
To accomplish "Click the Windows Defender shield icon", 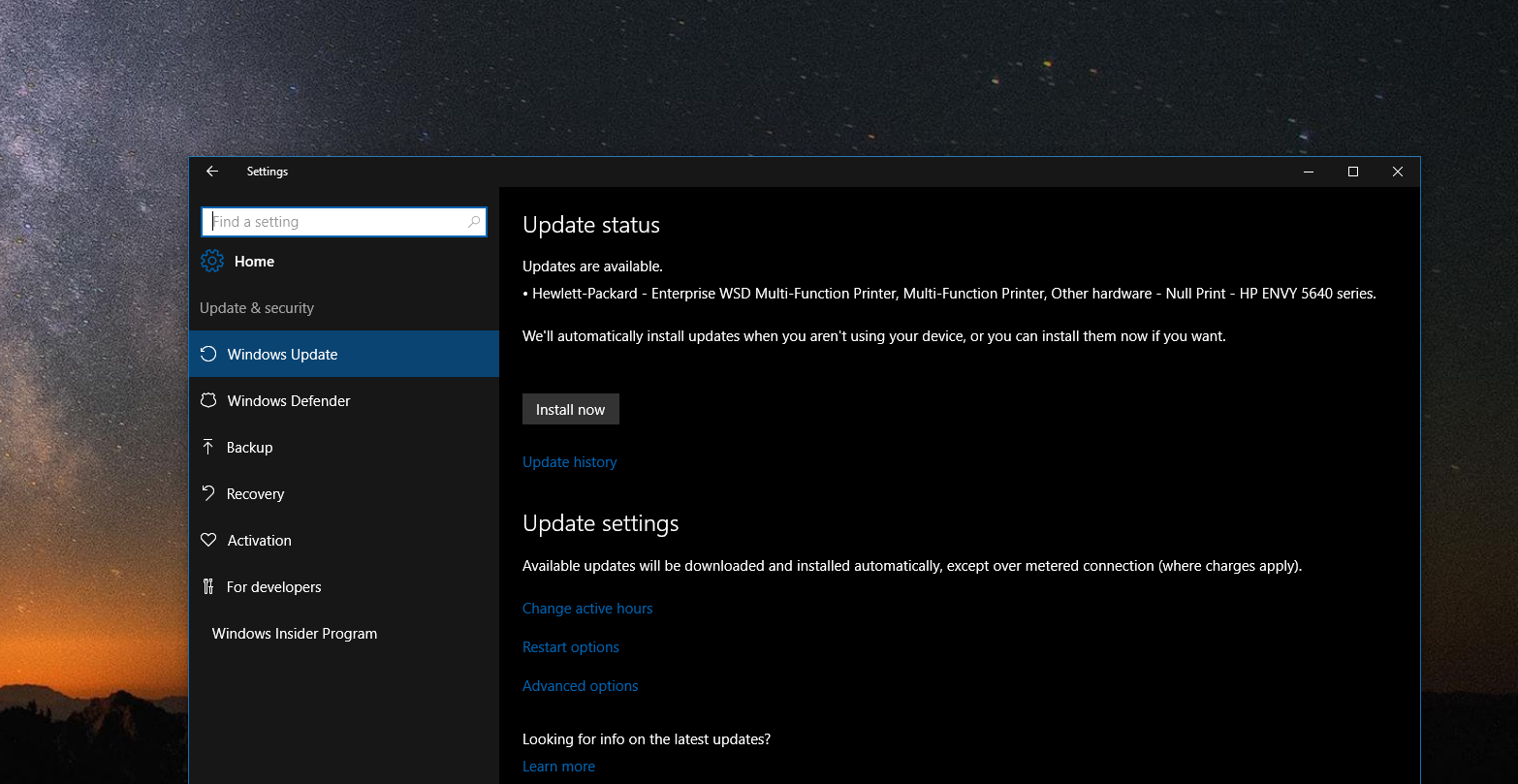I will [x=208, y=400].
